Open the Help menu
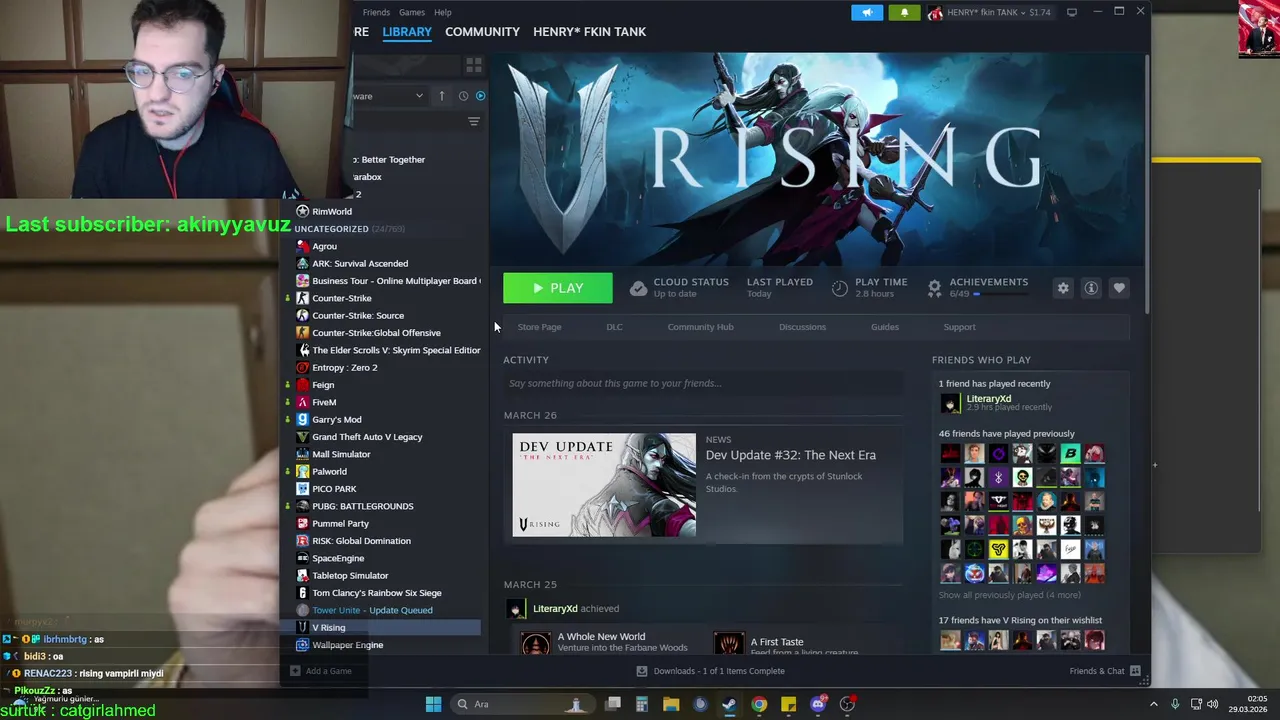Image resolution: width=1280 pixels, height=720 pixels. tap(443, 12)
